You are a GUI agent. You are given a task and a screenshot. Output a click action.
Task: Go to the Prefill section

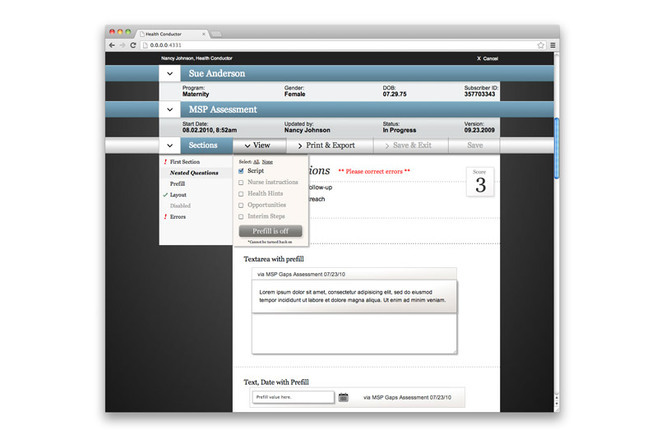point(178,184)
